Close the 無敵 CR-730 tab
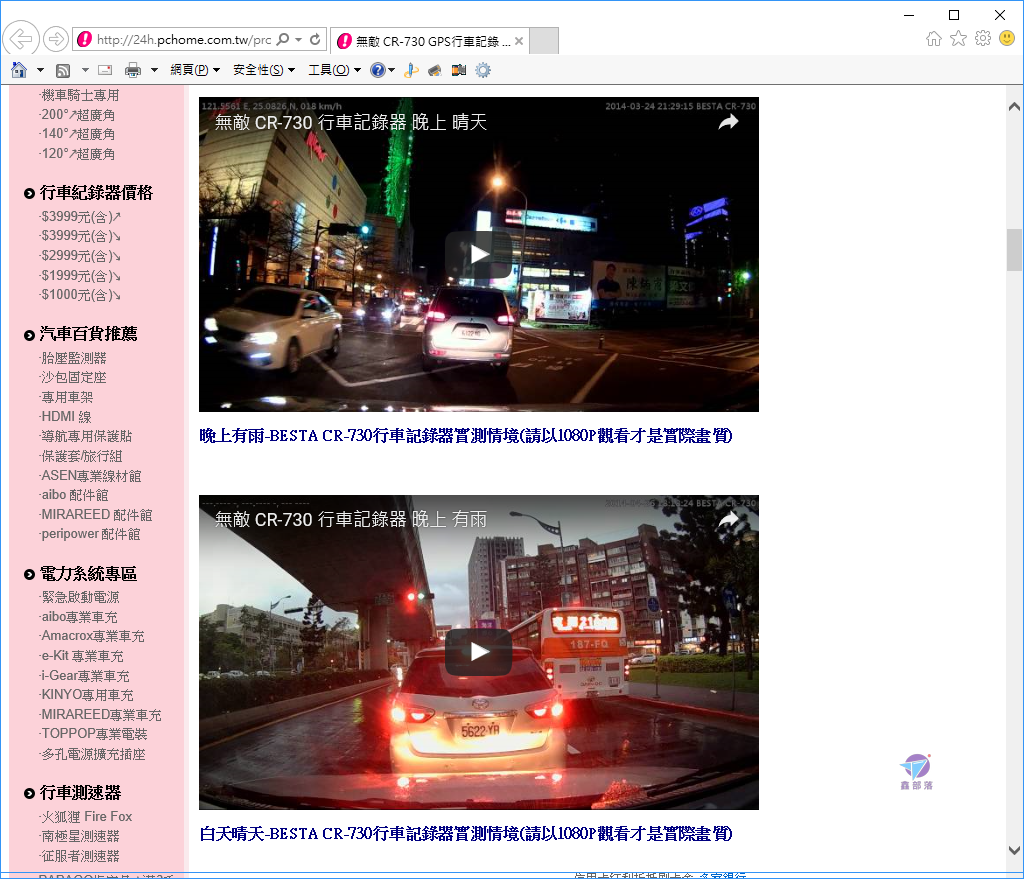The width and height of the screenshot is (1024, 879). (x=519, y=41)
